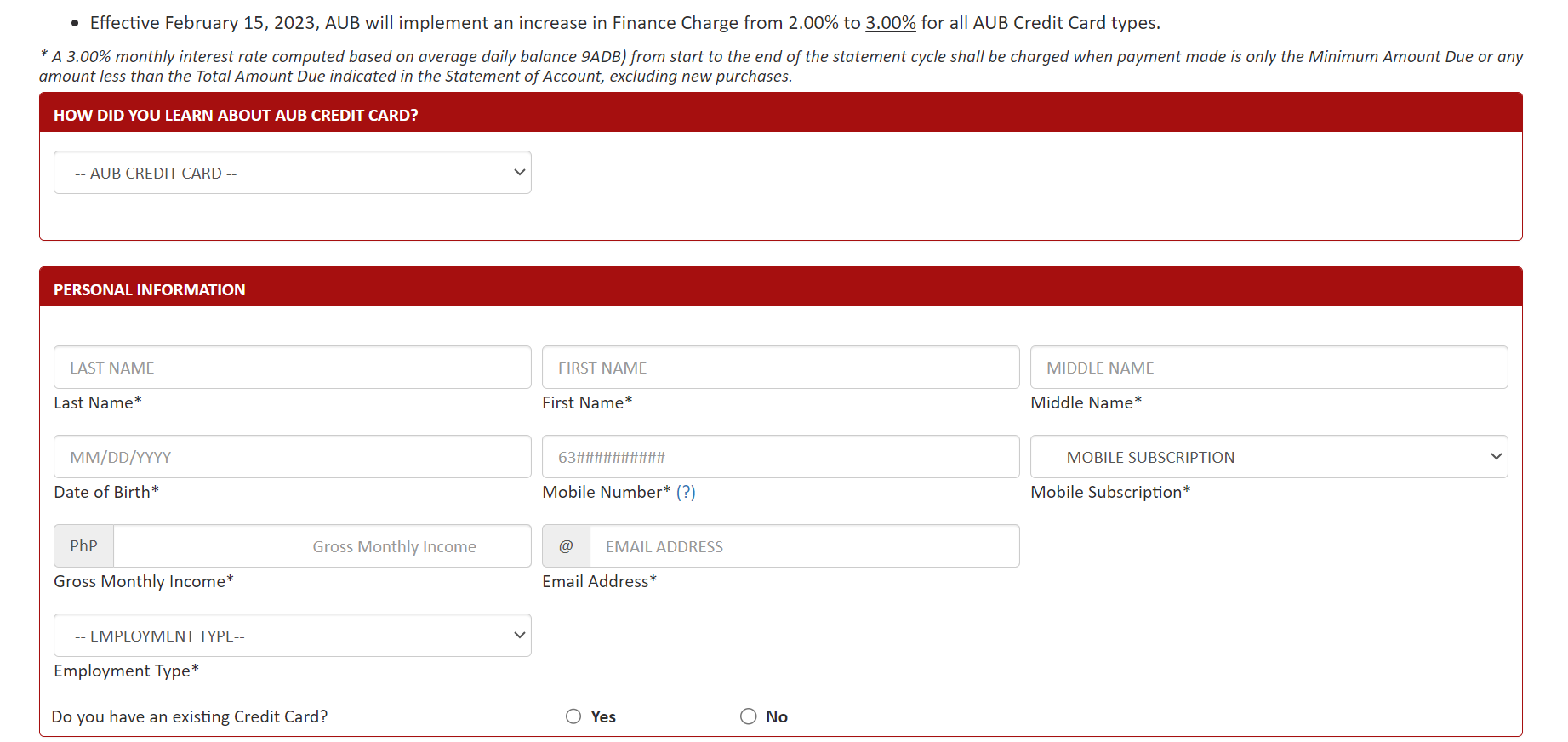Click the Last Name* label
The width and height of the screenshot is (1568, 742).
click(98, 402)
